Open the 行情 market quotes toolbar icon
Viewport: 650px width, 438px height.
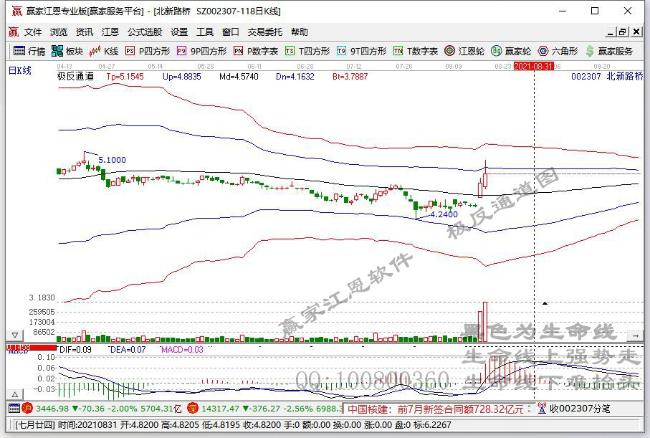tap(29, 51)
